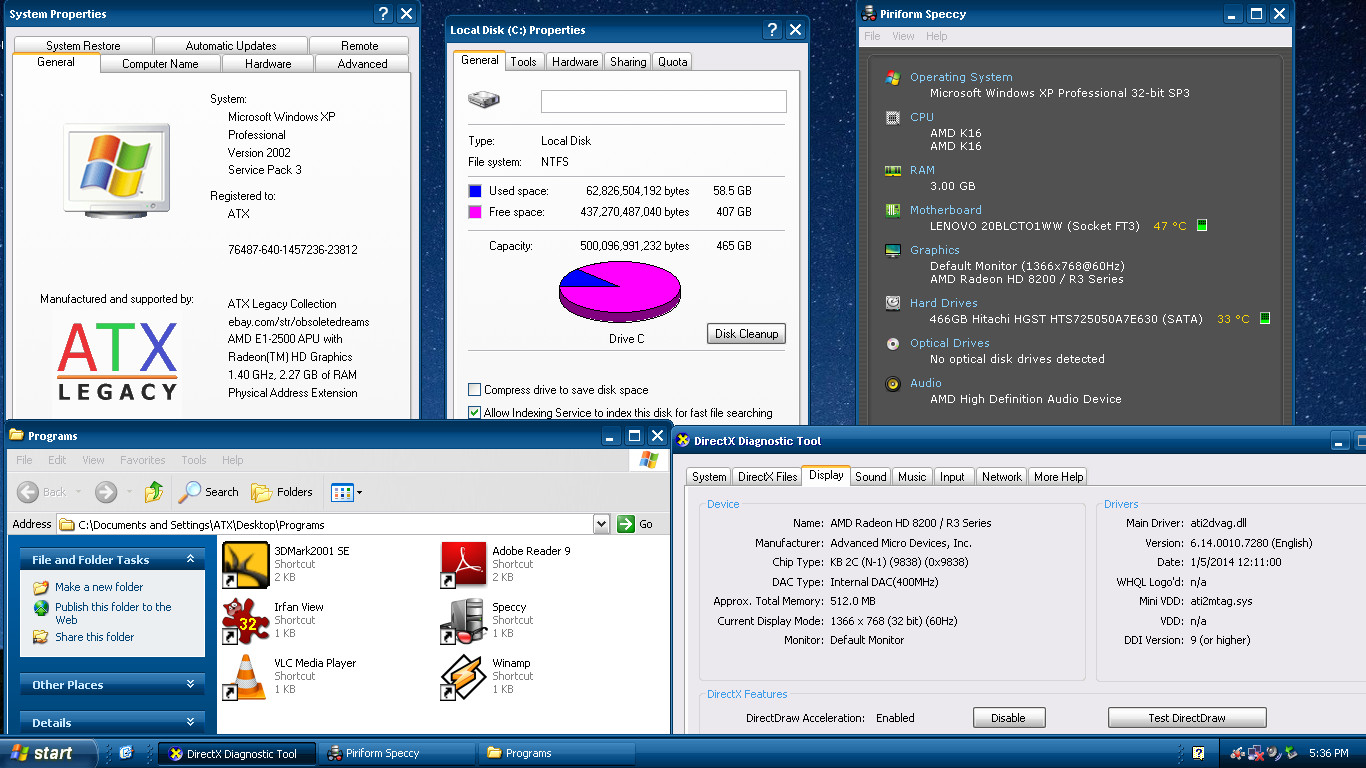
Task: Disable DirectDraw Acceleration
Action: 1009,718
